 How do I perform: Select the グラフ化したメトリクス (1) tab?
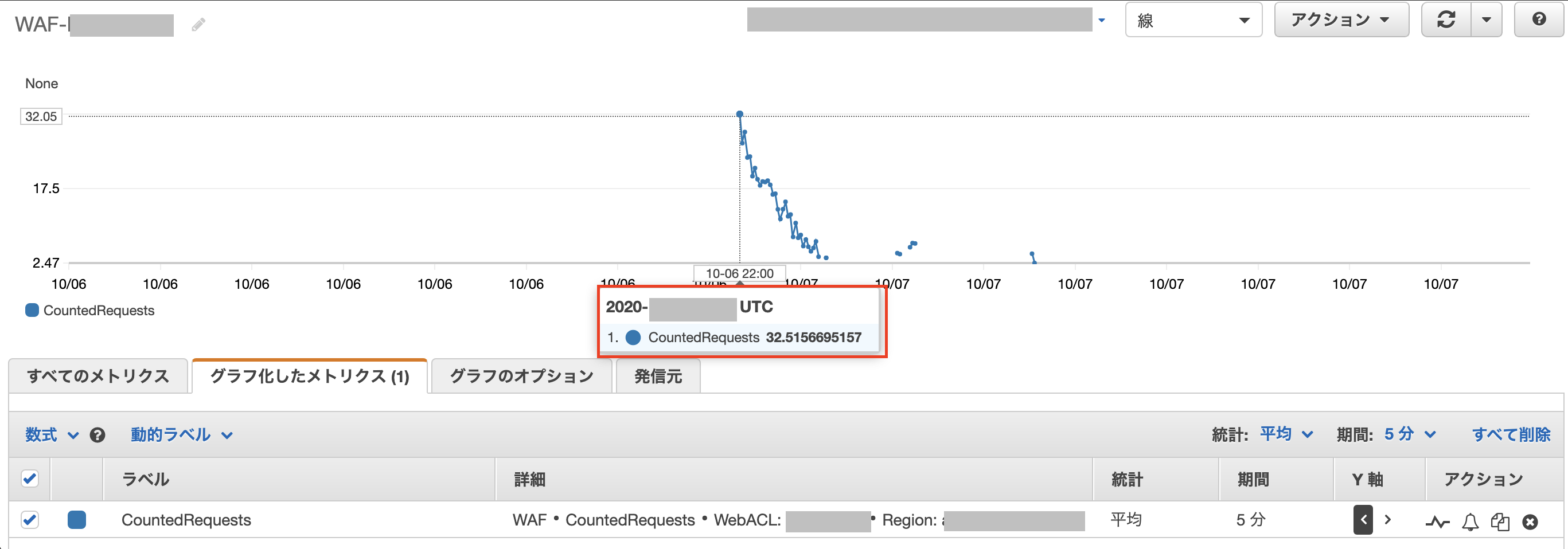point(310,377)
